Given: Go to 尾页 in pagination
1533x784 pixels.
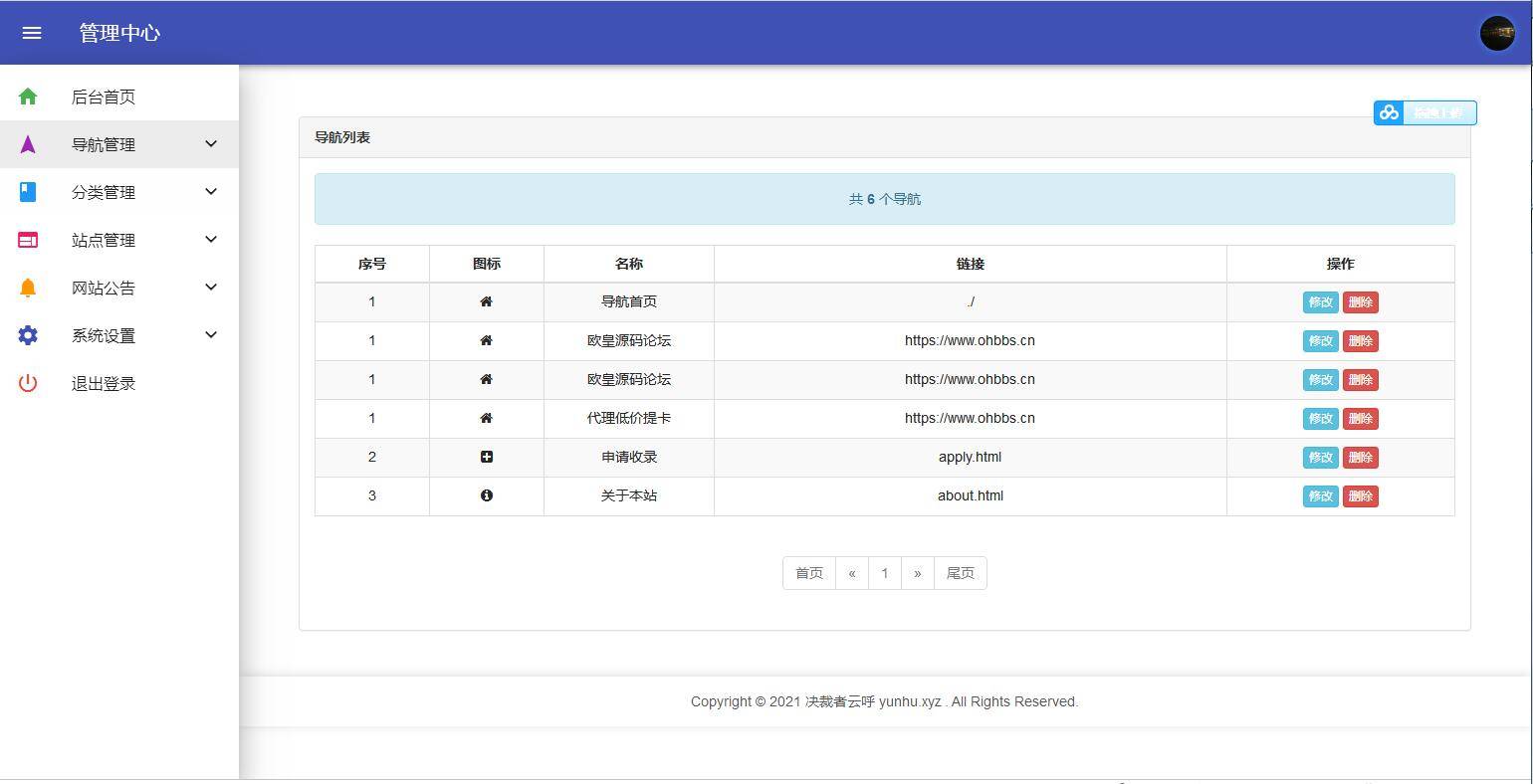Looking at the screenshot, I should point(959,572).
